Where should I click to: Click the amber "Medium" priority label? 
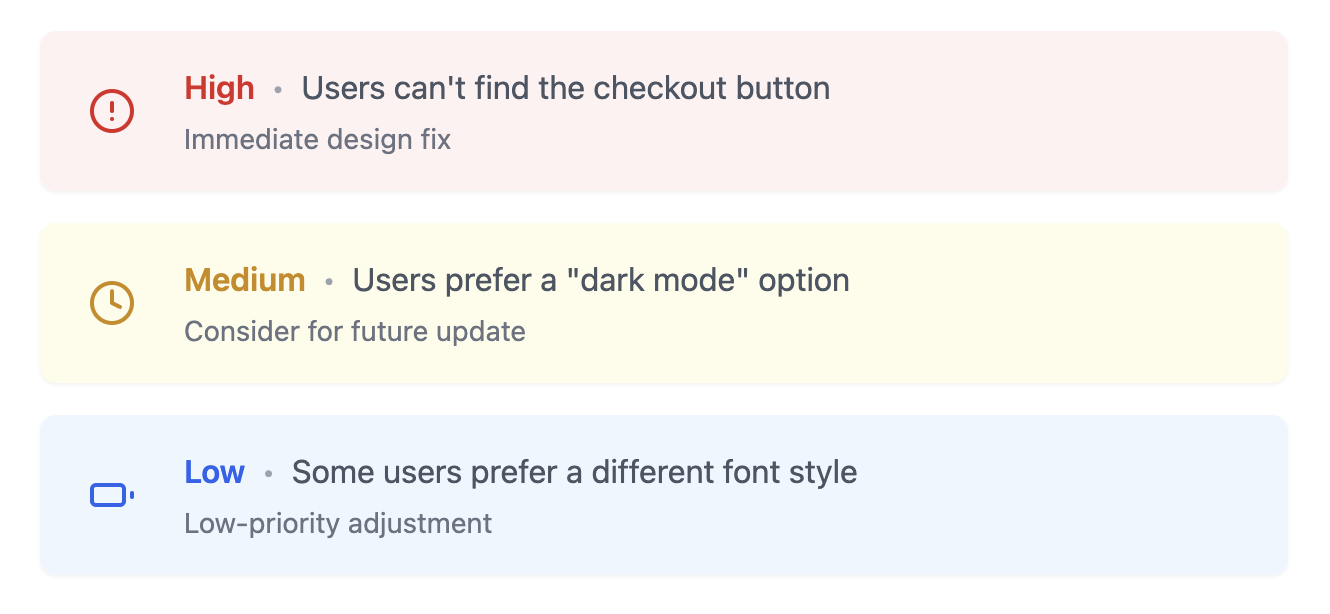[x=245, y=281]
